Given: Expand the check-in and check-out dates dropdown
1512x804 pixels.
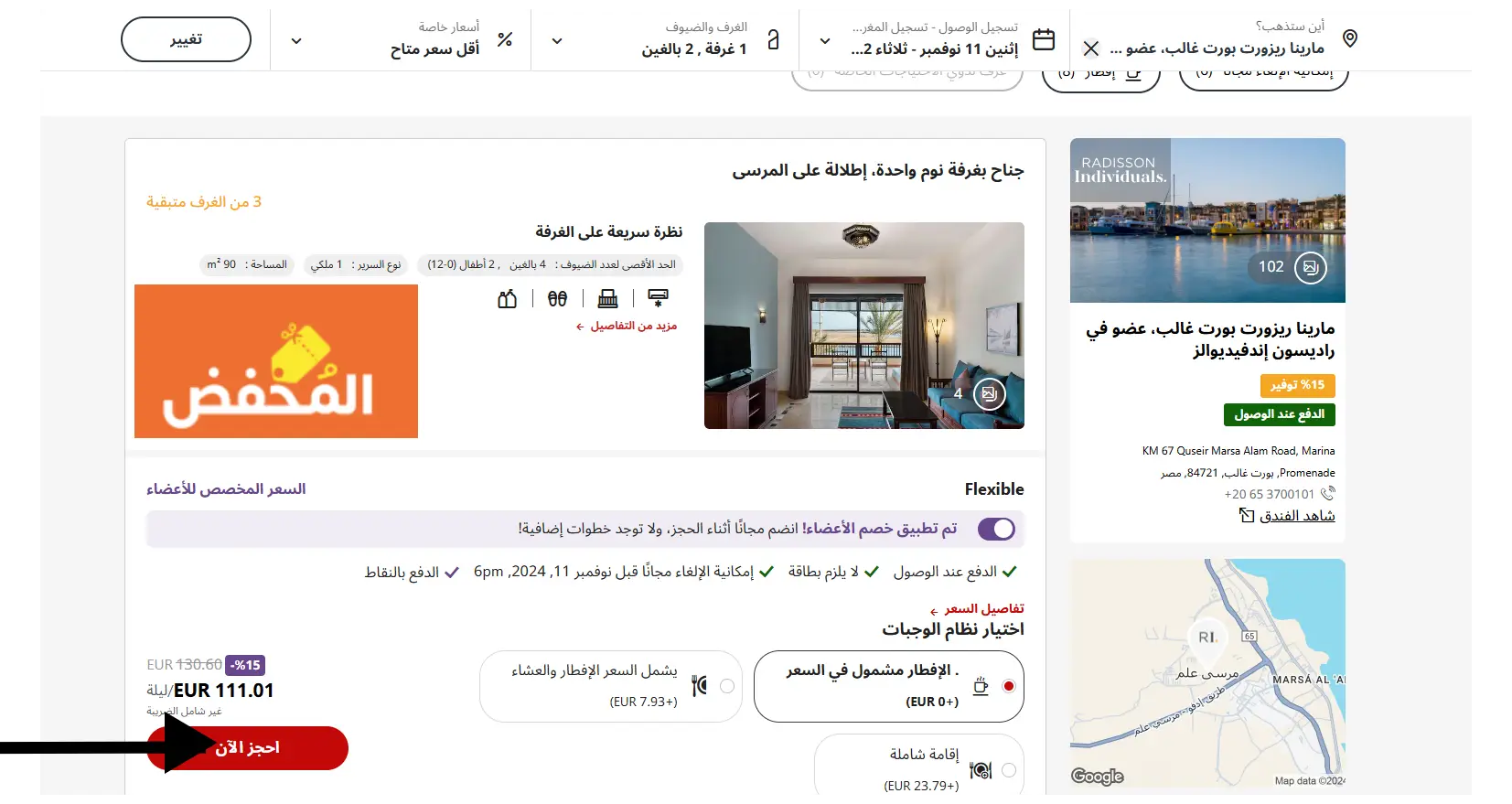Looking at the screenshot, I should (825, 41).
